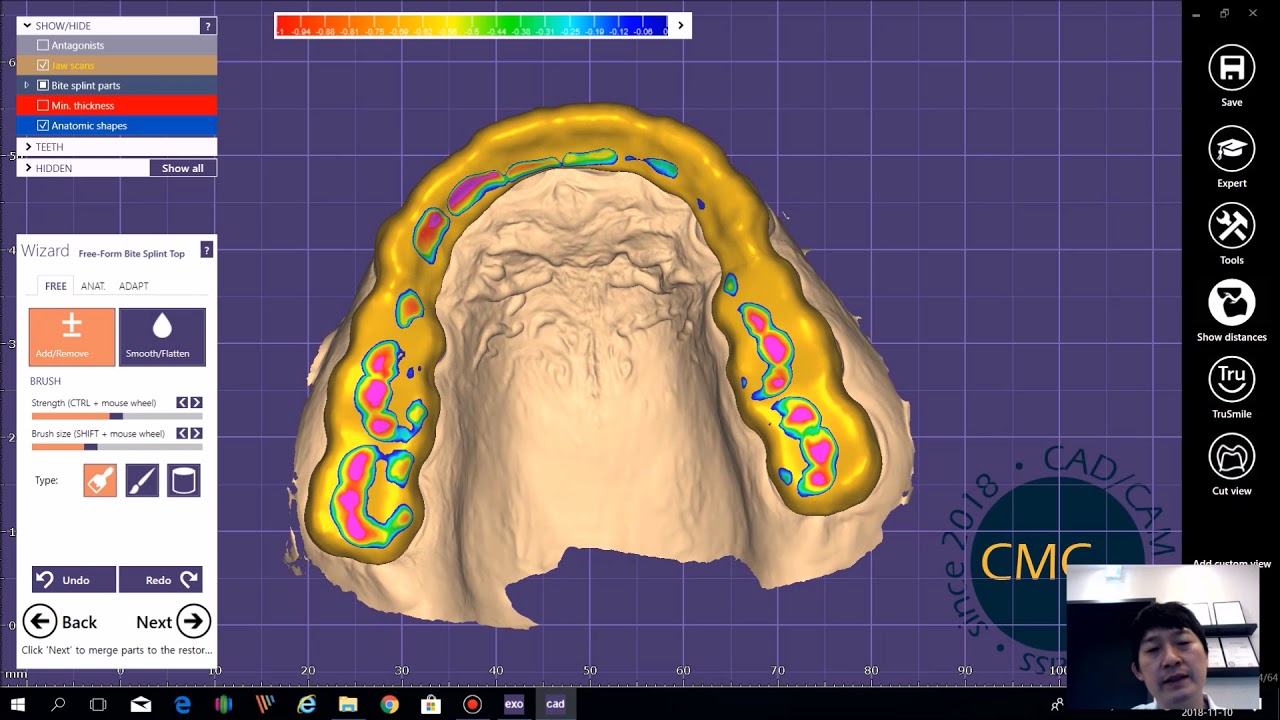Click the Free-Form Bite Splint Top title
1280x720 pixels.
coord(132,254)
